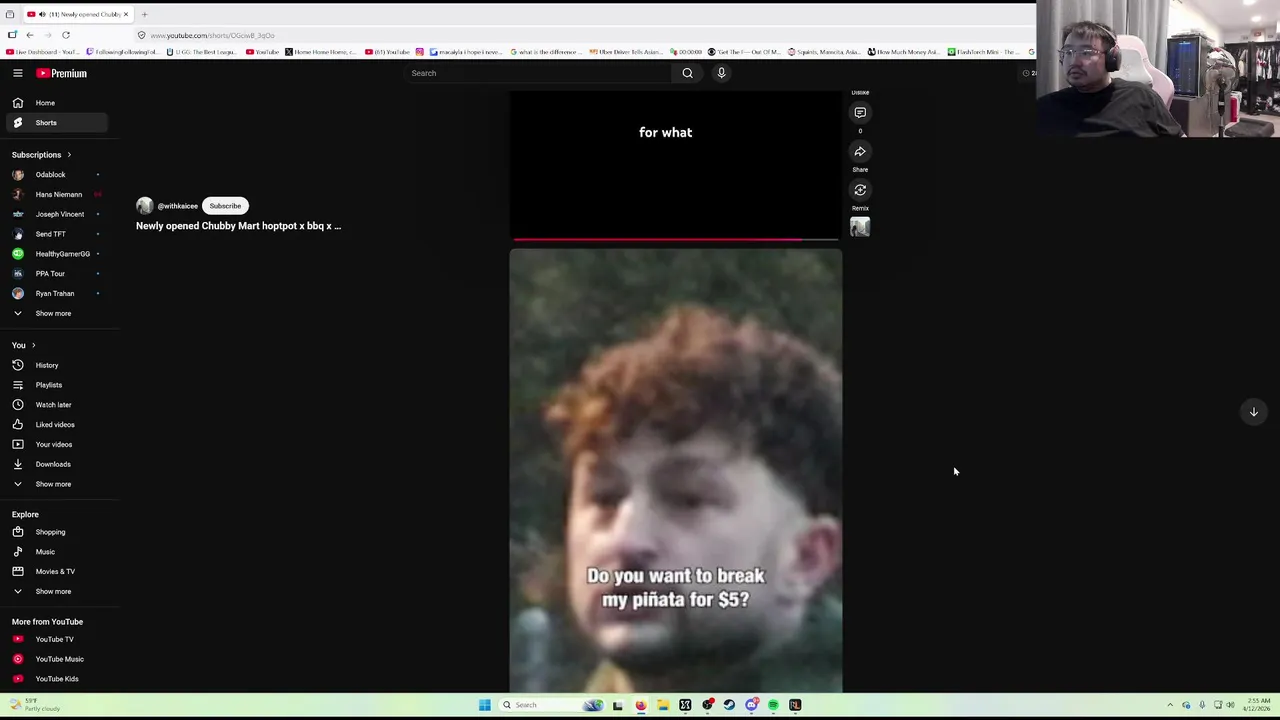The height and width of the screenshot is (720, 1280).
Task: Open a new browser tab
Action: tap(144, 14)
